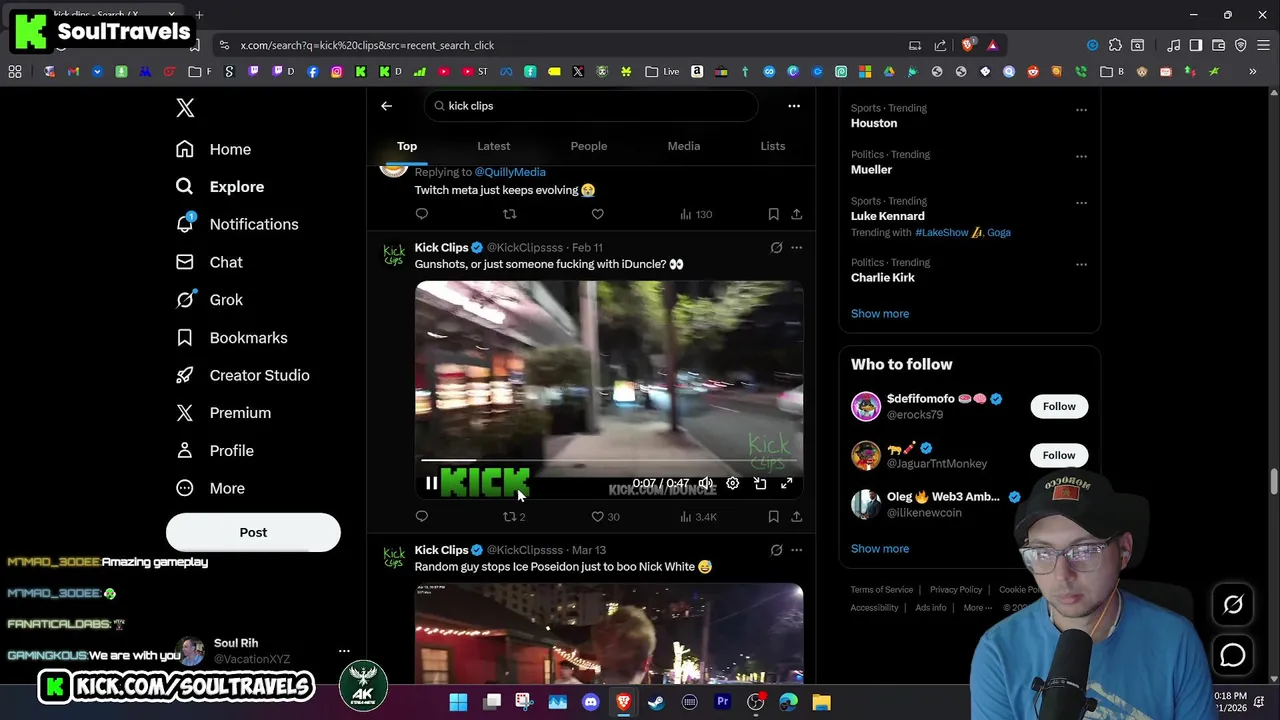Screen dimensions: 1280x720
Task: View analytics showing 3.4K views
Action: click(698, 517)
